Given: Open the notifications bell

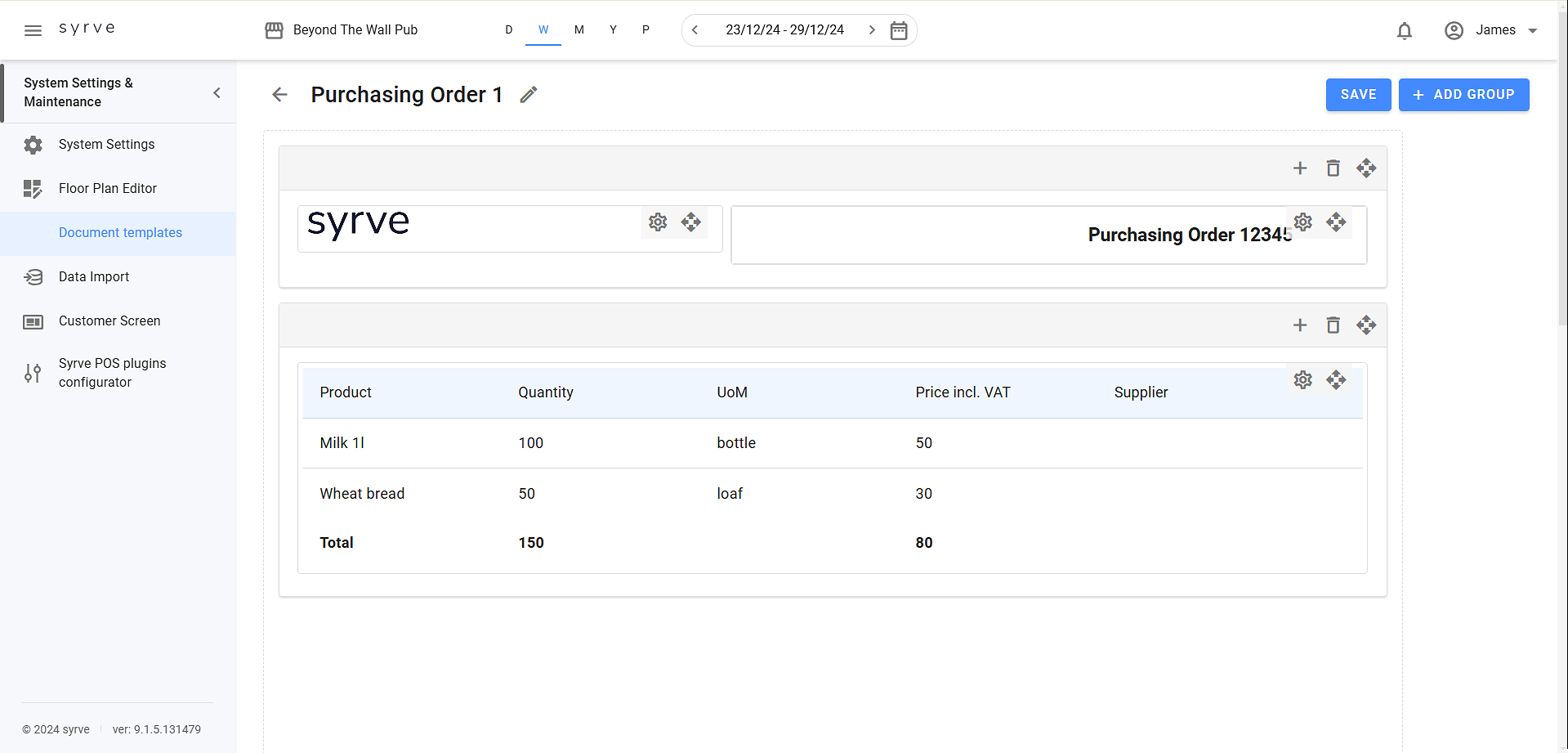Looking at the screenshot, I should tap(1405, 30).
